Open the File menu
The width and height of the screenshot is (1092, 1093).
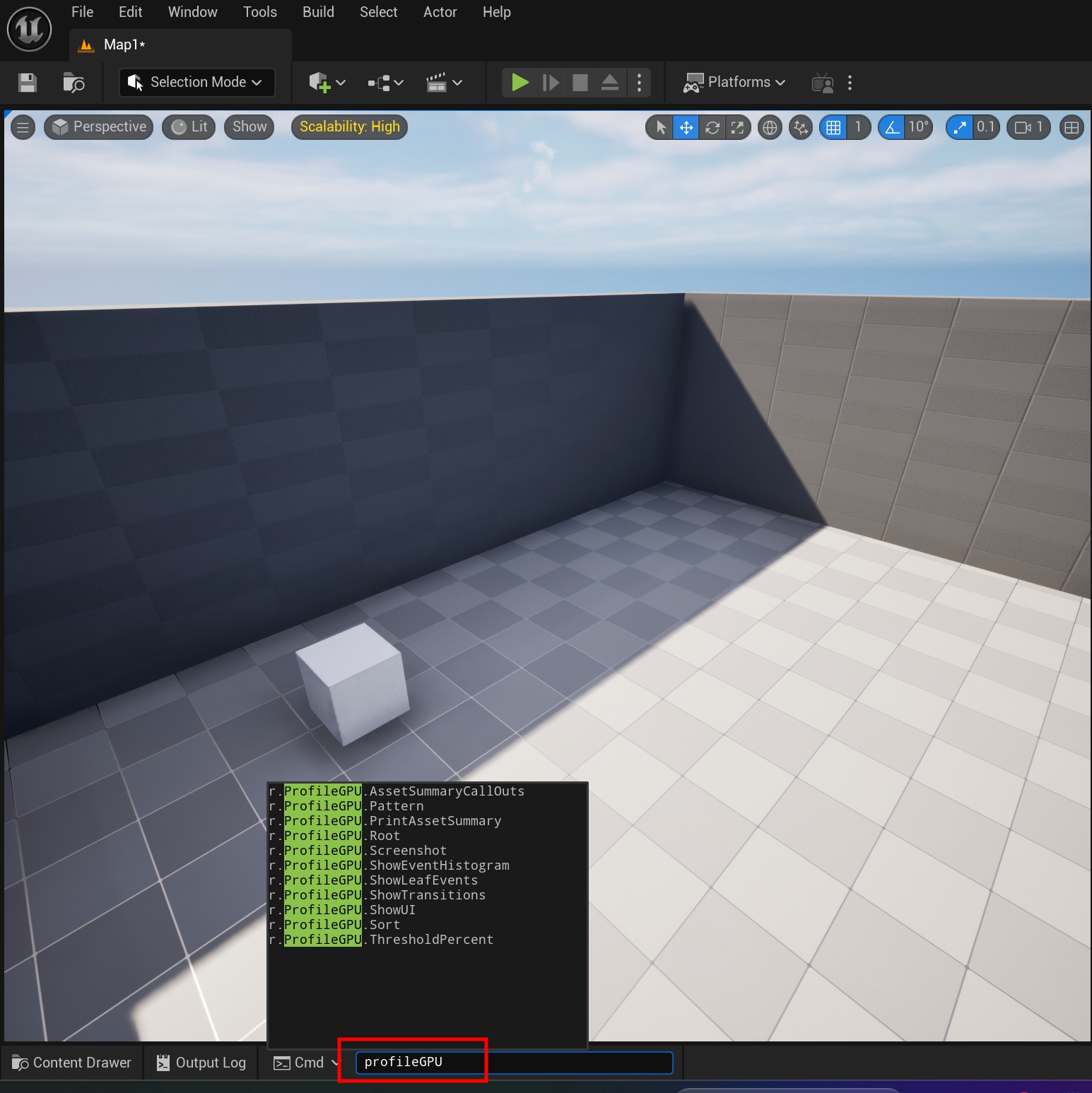point(82,12)
